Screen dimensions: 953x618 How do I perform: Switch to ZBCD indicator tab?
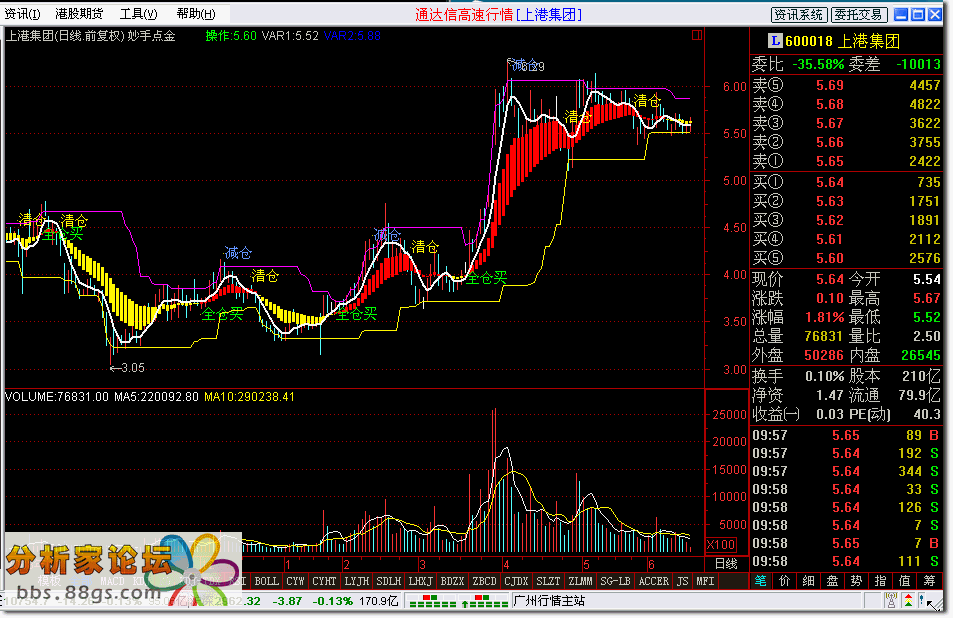(484, 582)
